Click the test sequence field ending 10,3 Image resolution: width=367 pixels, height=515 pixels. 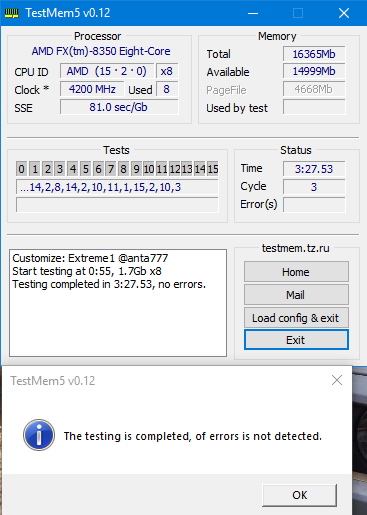(x=117, y=187)
